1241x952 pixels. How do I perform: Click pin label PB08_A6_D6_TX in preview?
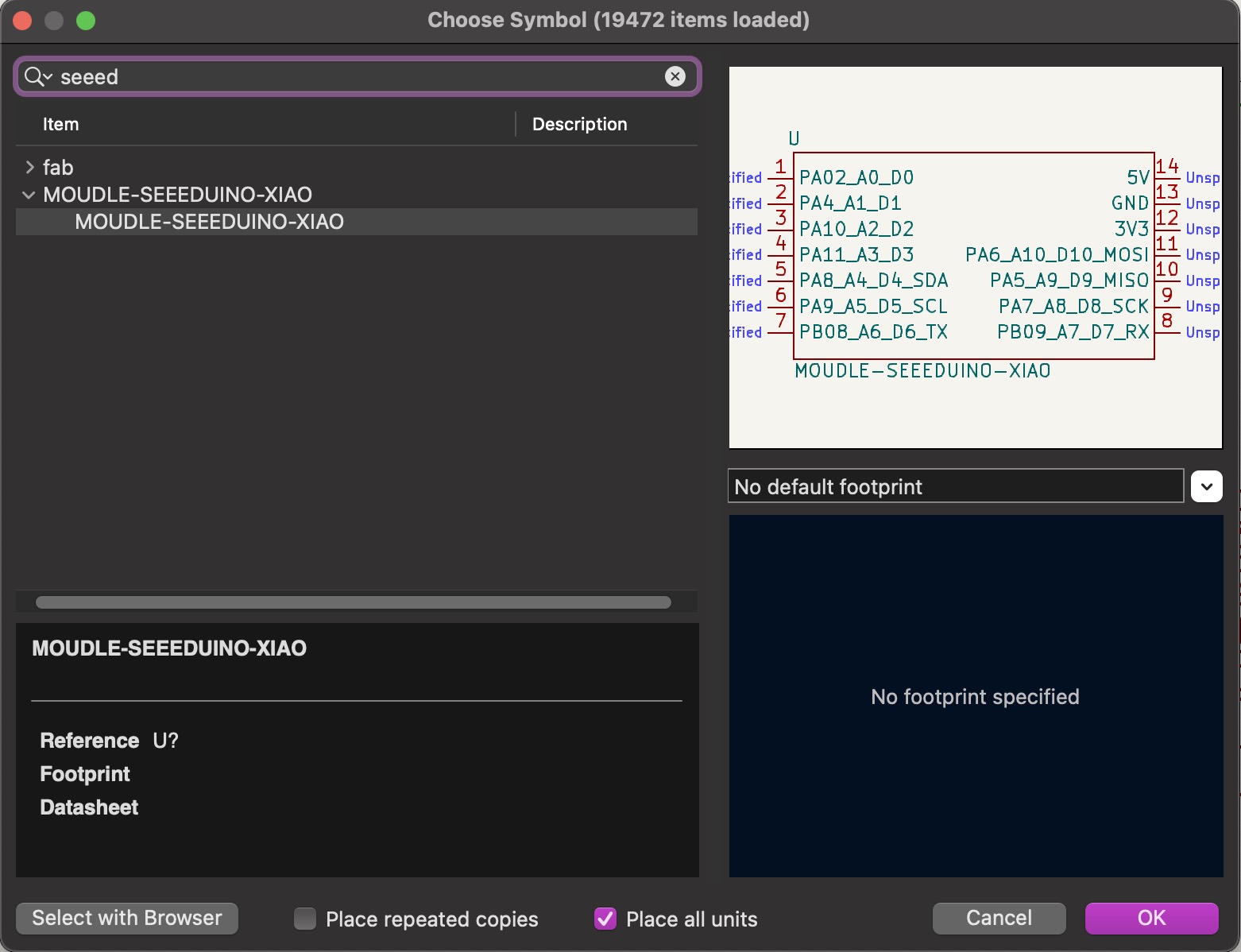tap(874, 332)
